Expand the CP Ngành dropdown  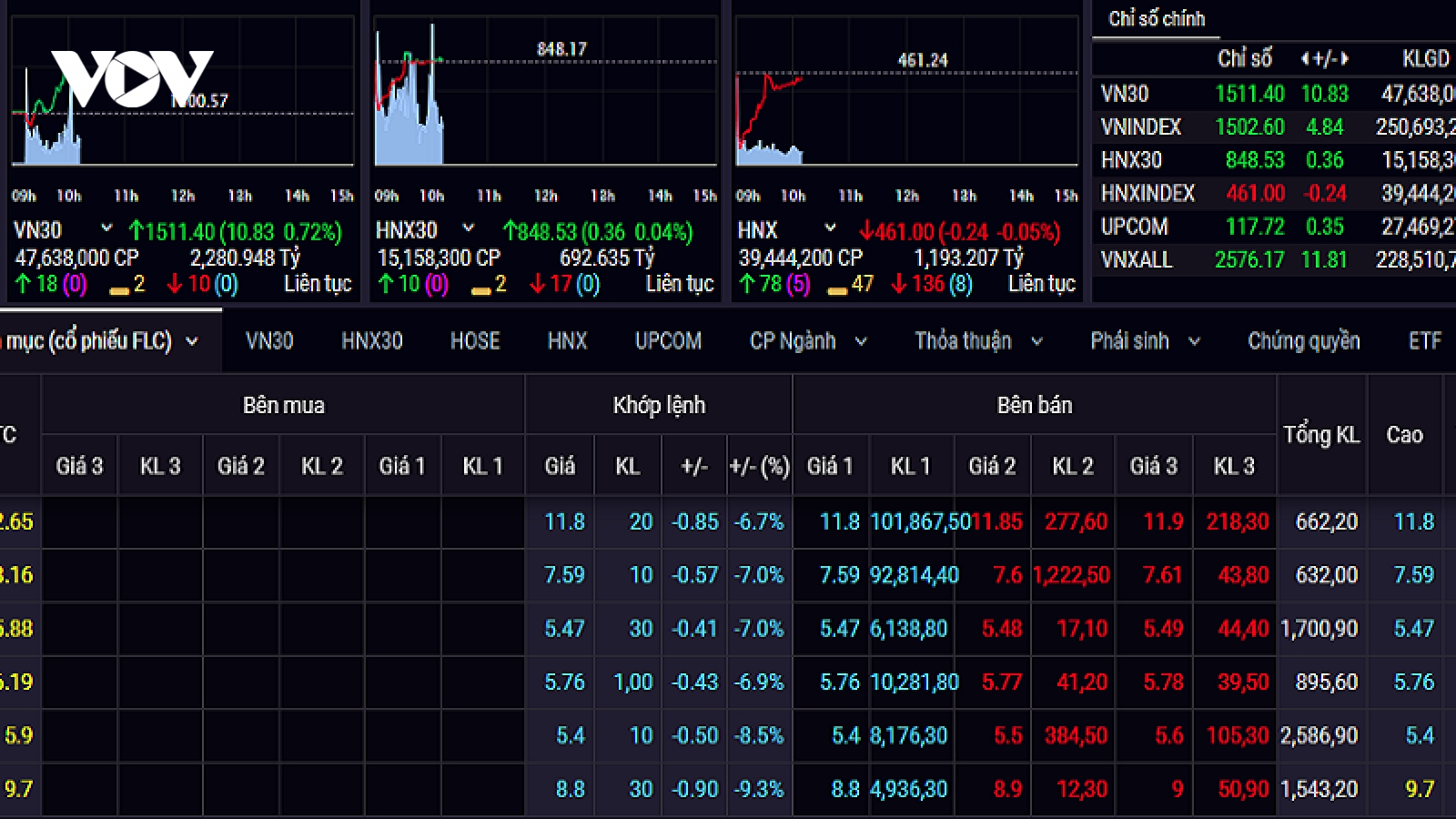pos(861,341)
